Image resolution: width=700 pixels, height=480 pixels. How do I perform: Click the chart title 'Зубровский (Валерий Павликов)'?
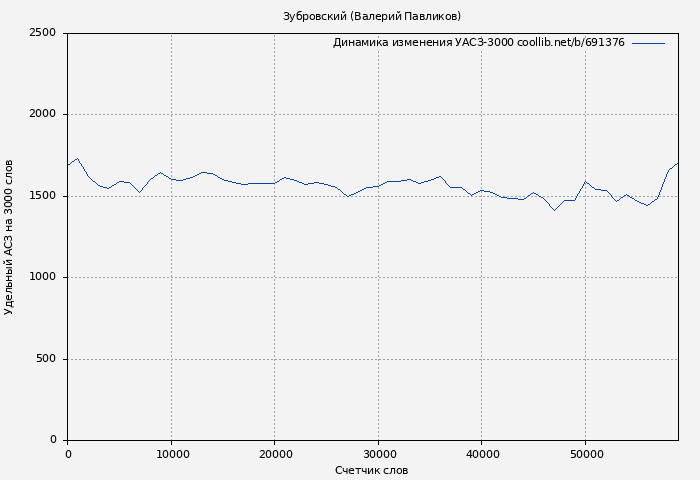tap(372, 16)
